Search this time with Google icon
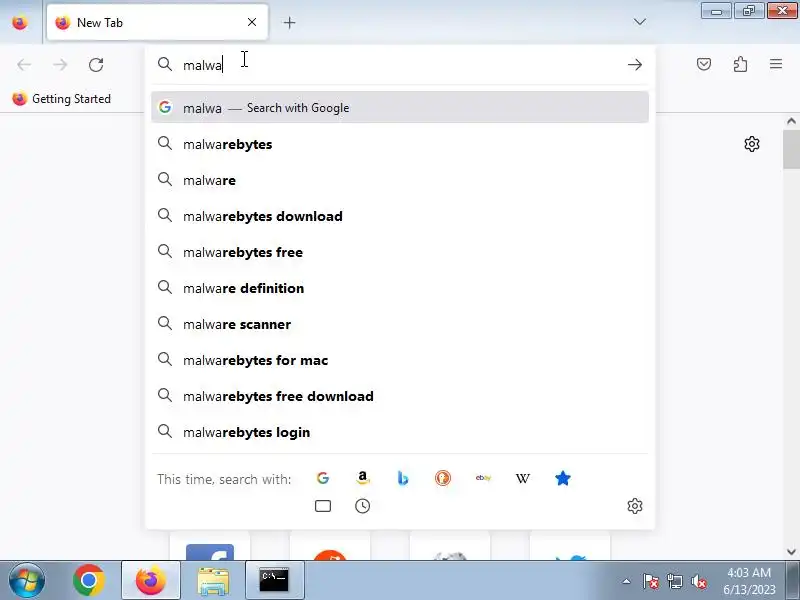 [322, 478]
